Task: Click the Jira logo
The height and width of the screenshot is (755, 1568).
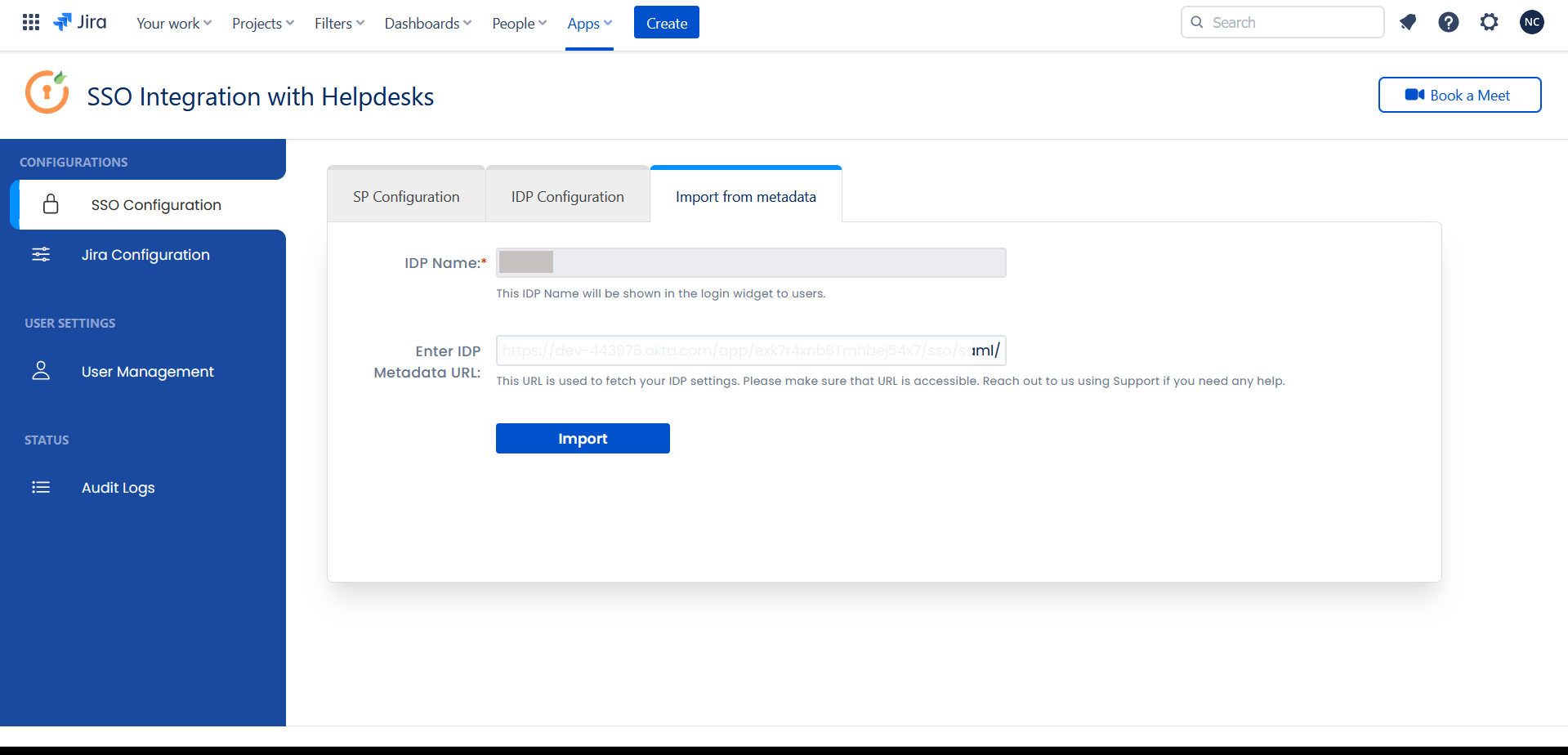Action: 80,23
